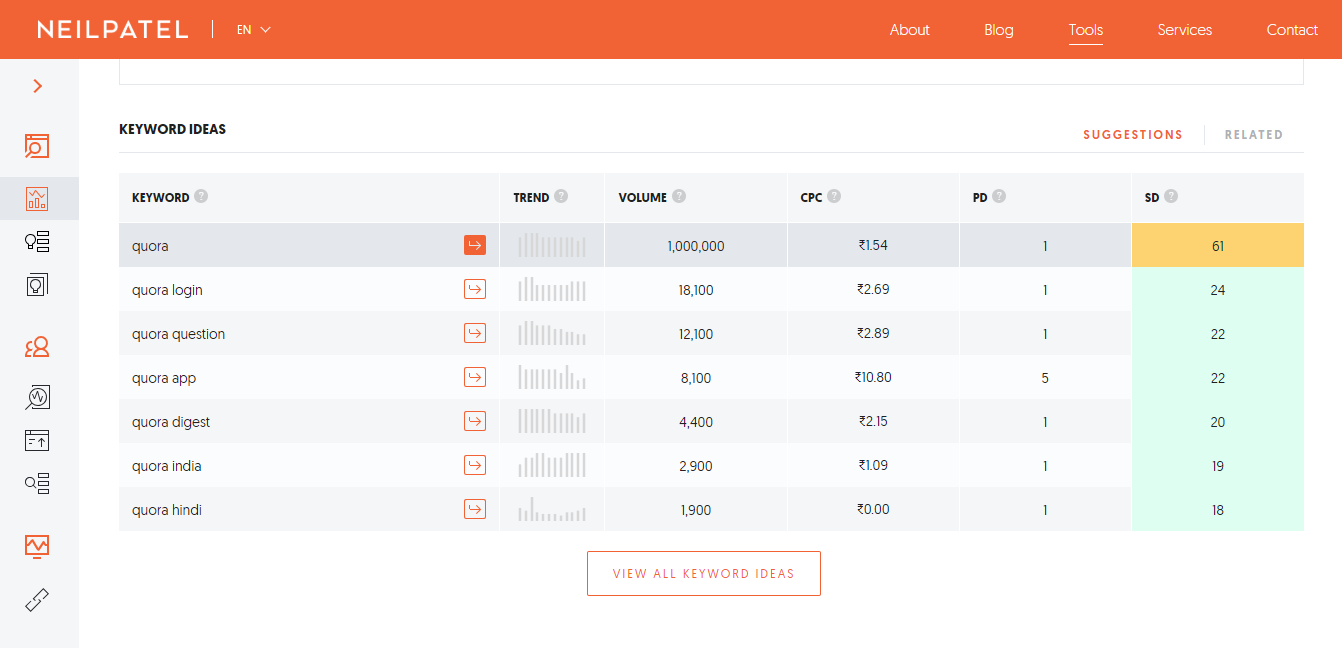The width and height of the screenshot is (1342, 648).
Task: Click the volume value 2,900
Action: point(696,466)
